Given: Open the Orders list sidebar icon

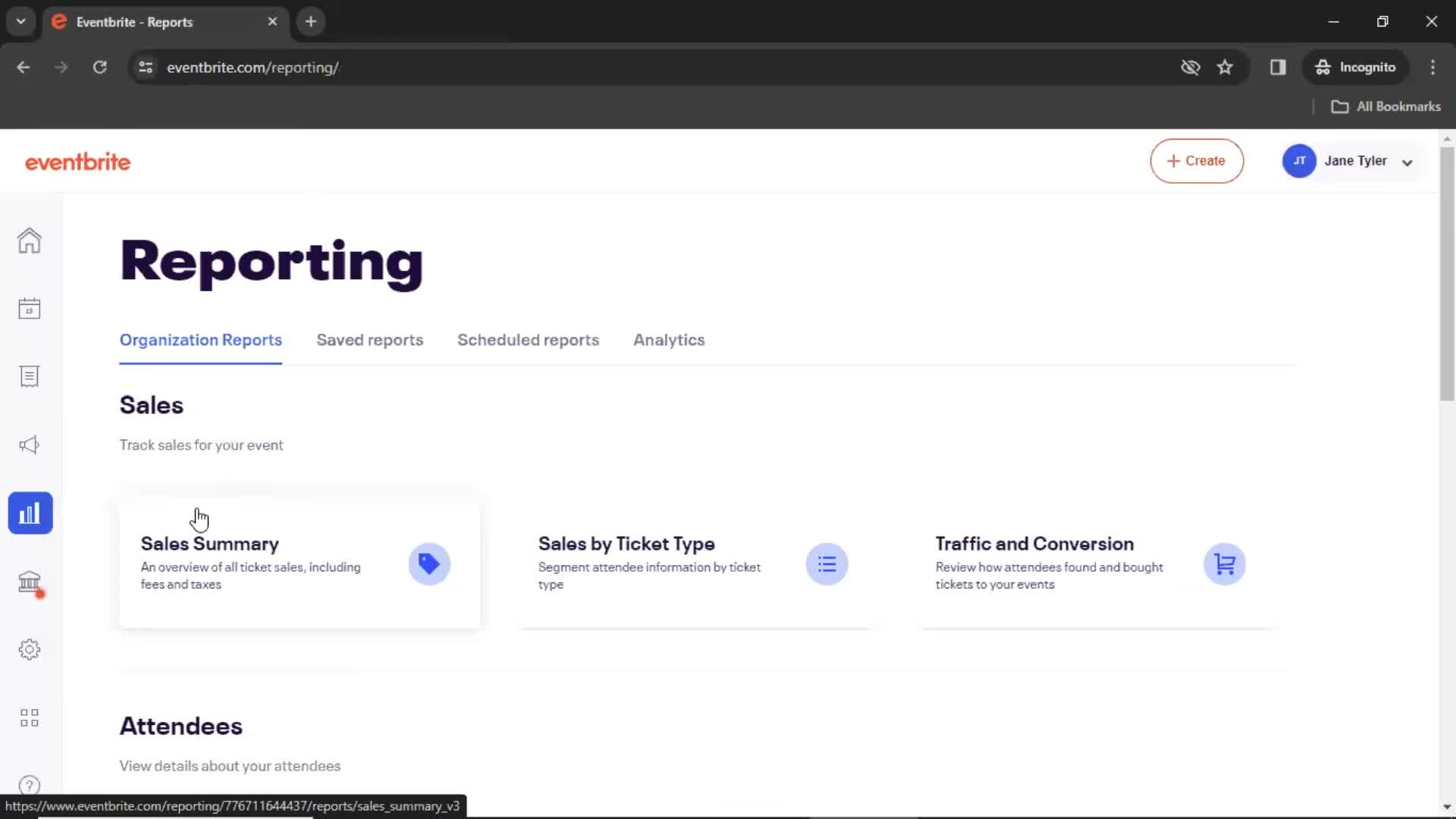Looking at the screenshot, I should (30, 377).
